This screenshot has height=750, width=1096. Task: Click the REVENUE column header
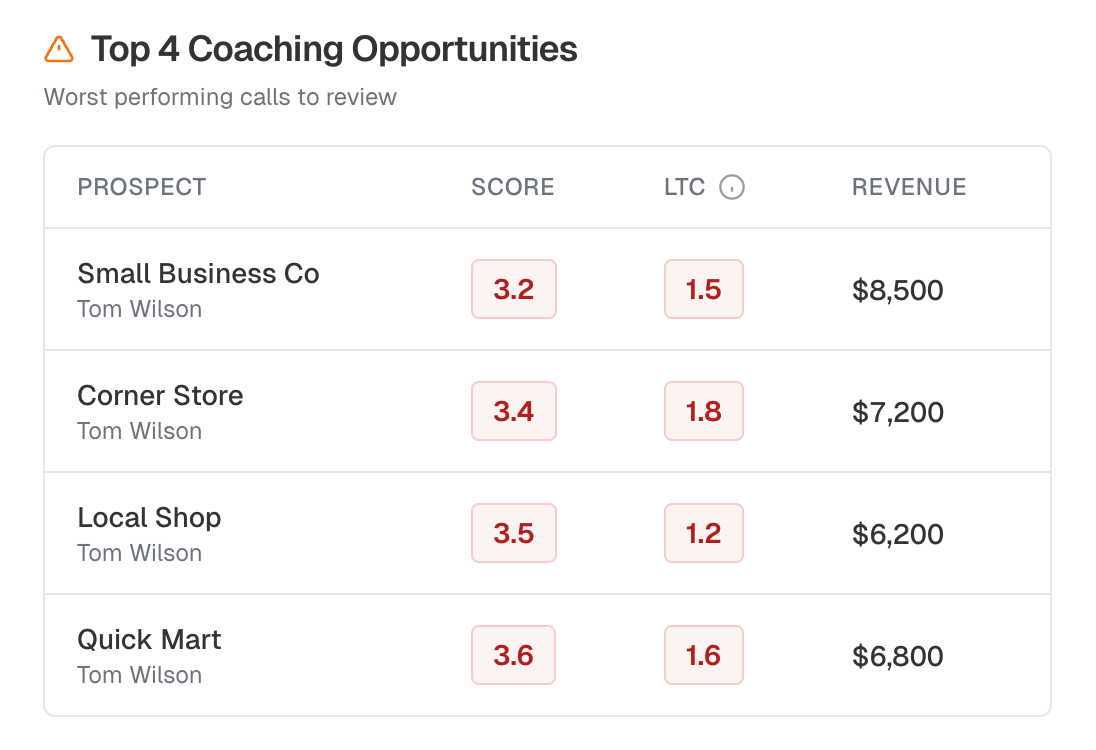point(908,187)
